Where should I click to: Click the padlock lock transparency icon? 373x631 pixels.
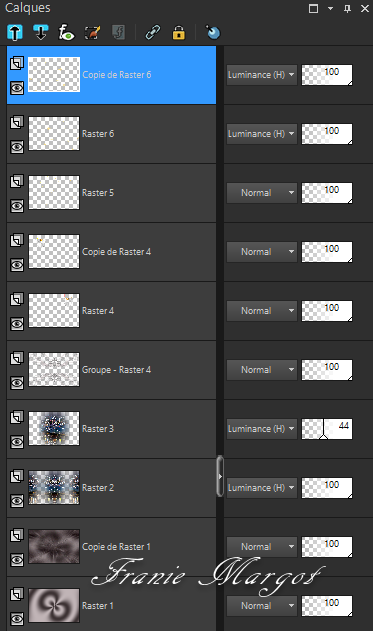tap(179, 33)
